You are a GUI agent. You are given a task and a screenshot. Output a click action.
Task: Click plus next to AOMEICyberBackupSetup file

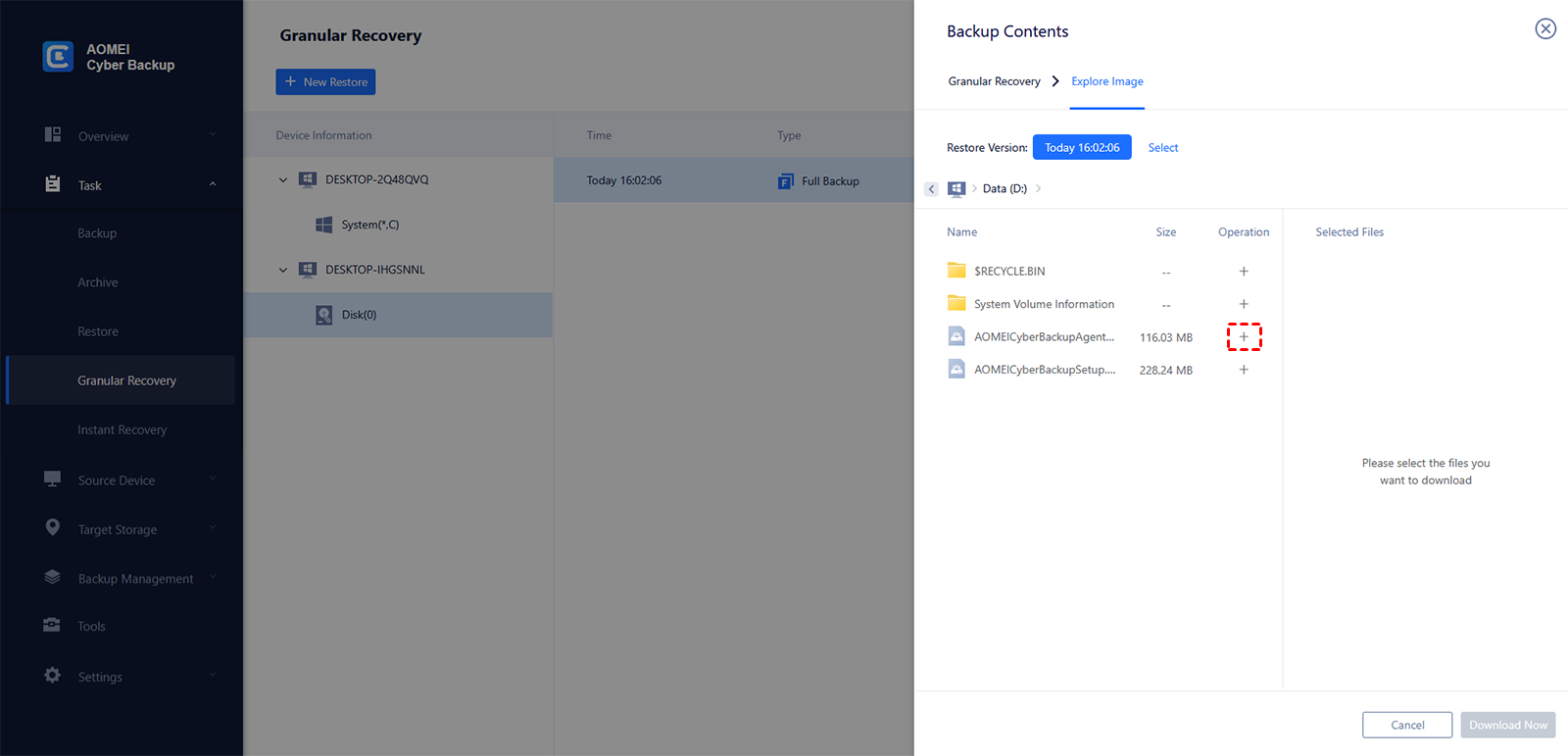pos(1244,370)
